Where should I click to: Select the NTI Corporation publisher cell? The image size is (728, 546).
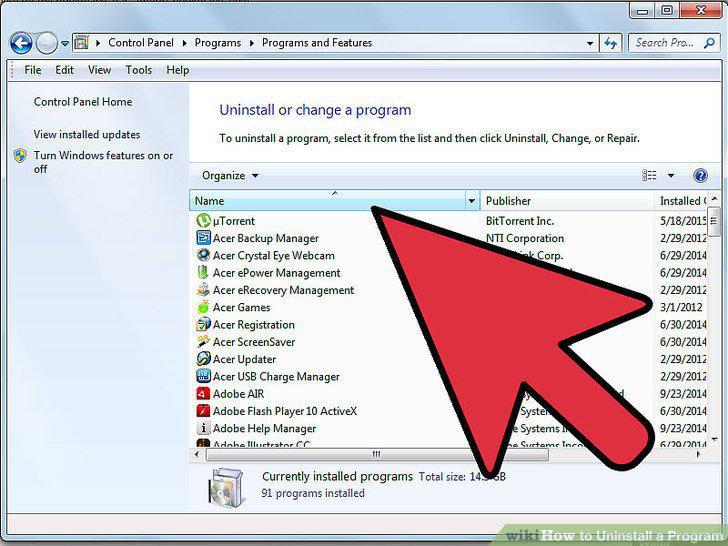click(x=525, y=238)
